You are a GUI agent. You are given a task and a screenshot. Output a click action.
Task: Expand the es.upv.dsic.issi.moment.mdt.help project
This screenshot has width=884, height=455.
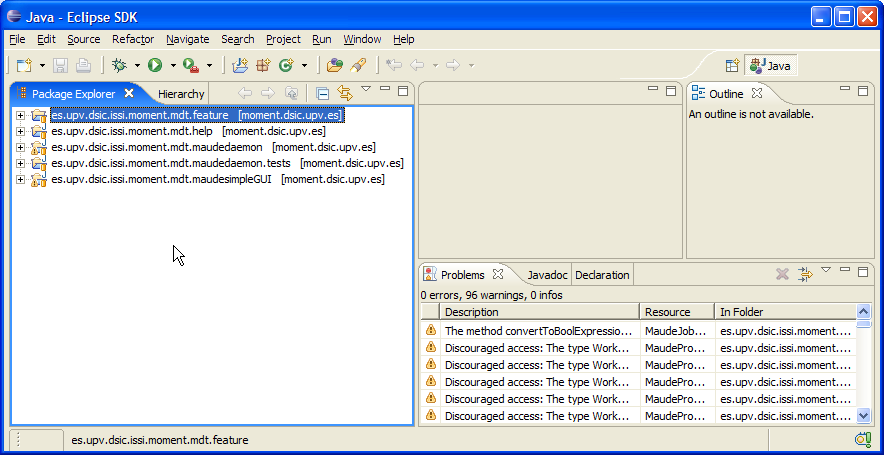pos(21,131)
